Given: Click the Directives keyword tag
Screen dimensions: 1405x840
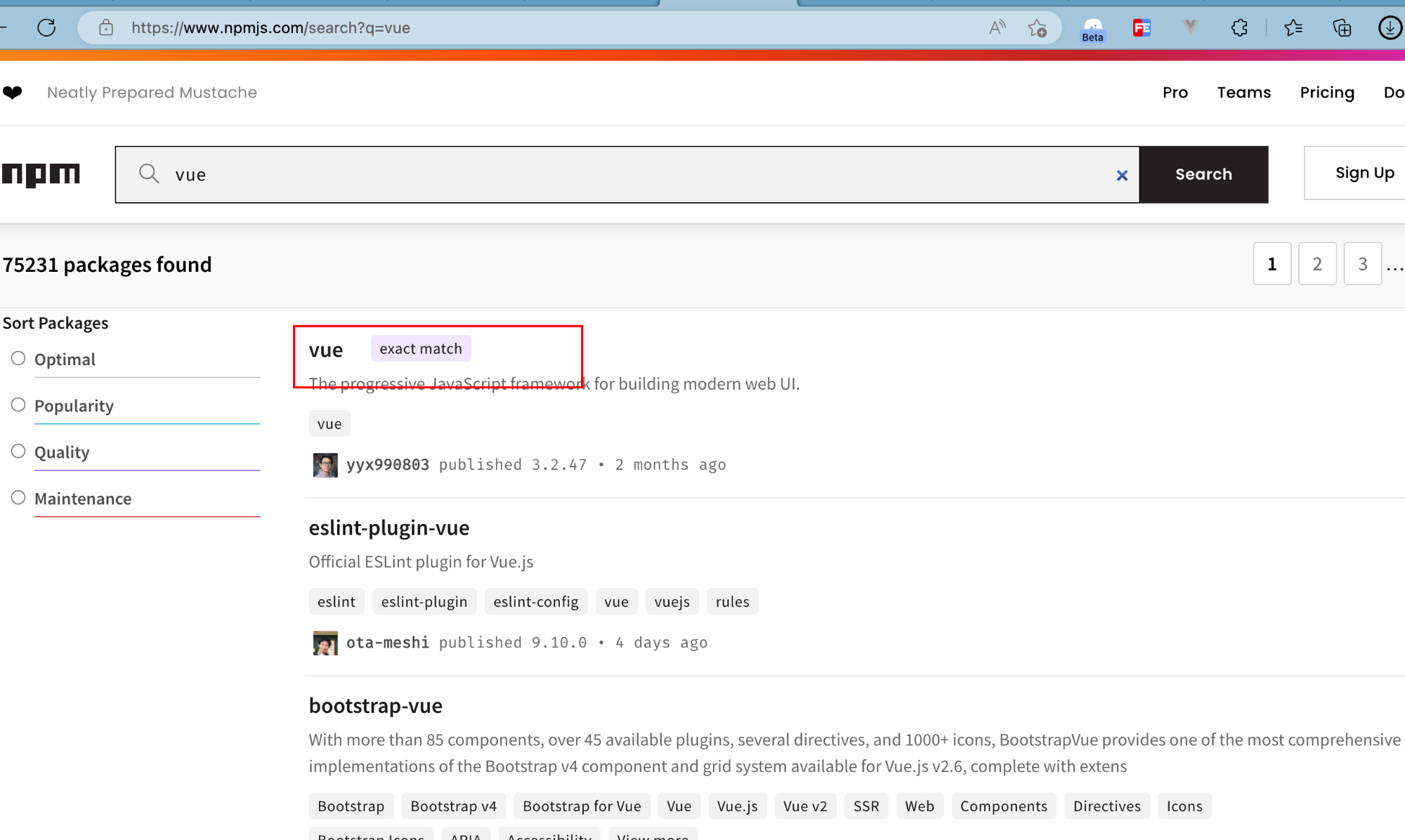Looking at the screenshot, I should [1107, 806].
